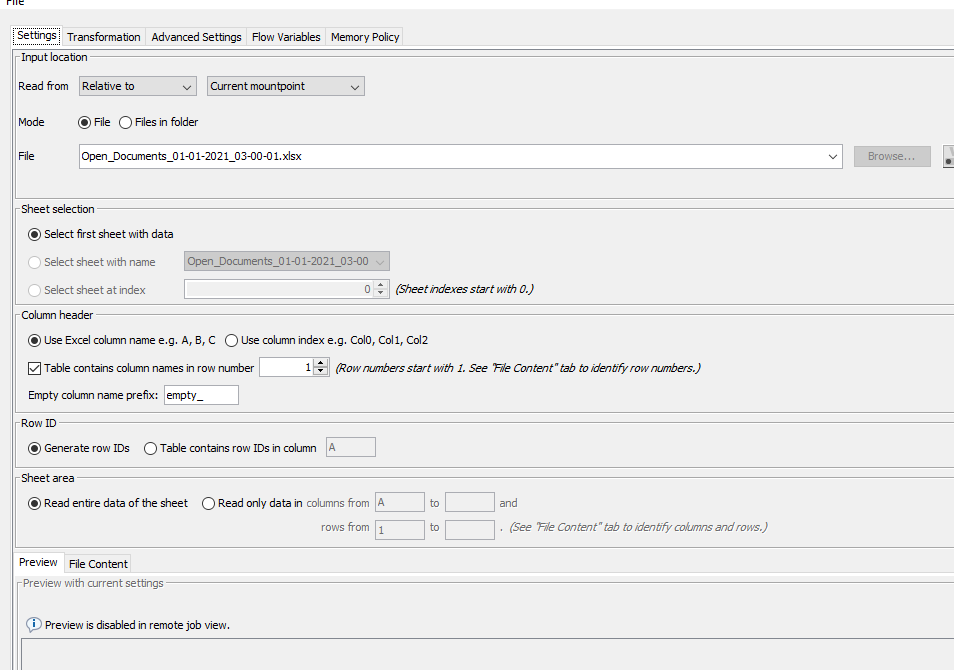Screen dimensions: 954x670
Task: Click the info icon in Preview panel
Action: coord(33,624)
